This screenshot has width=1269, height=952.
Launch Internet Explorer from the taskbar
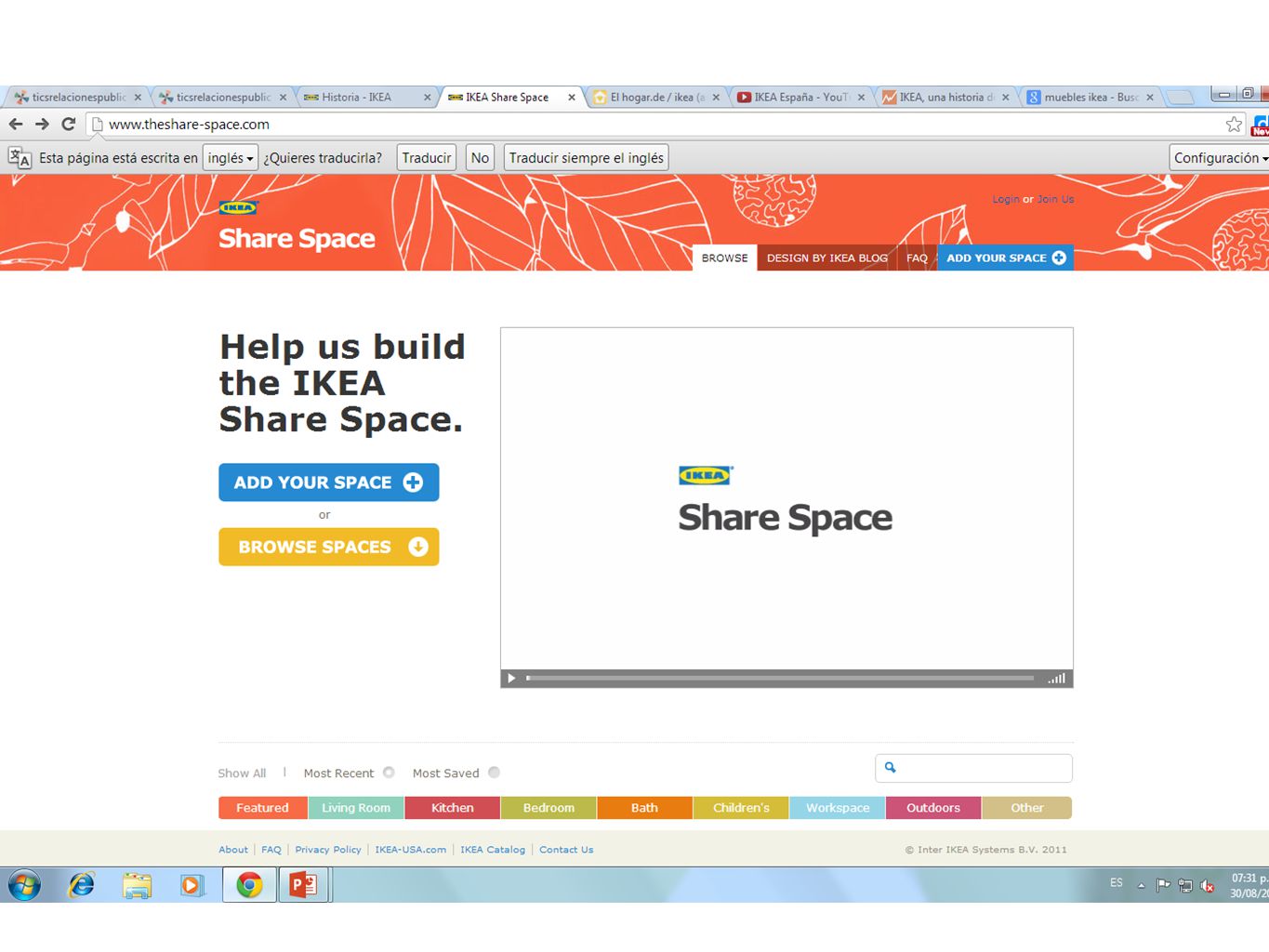[82, 885]
